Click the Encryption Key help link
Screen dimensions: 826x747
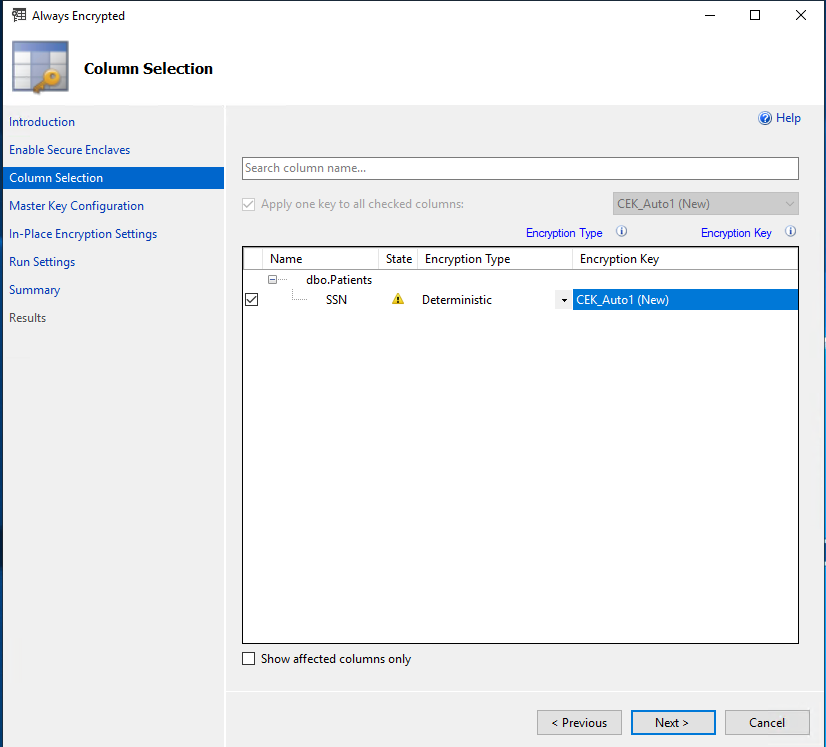pos(736,233)
